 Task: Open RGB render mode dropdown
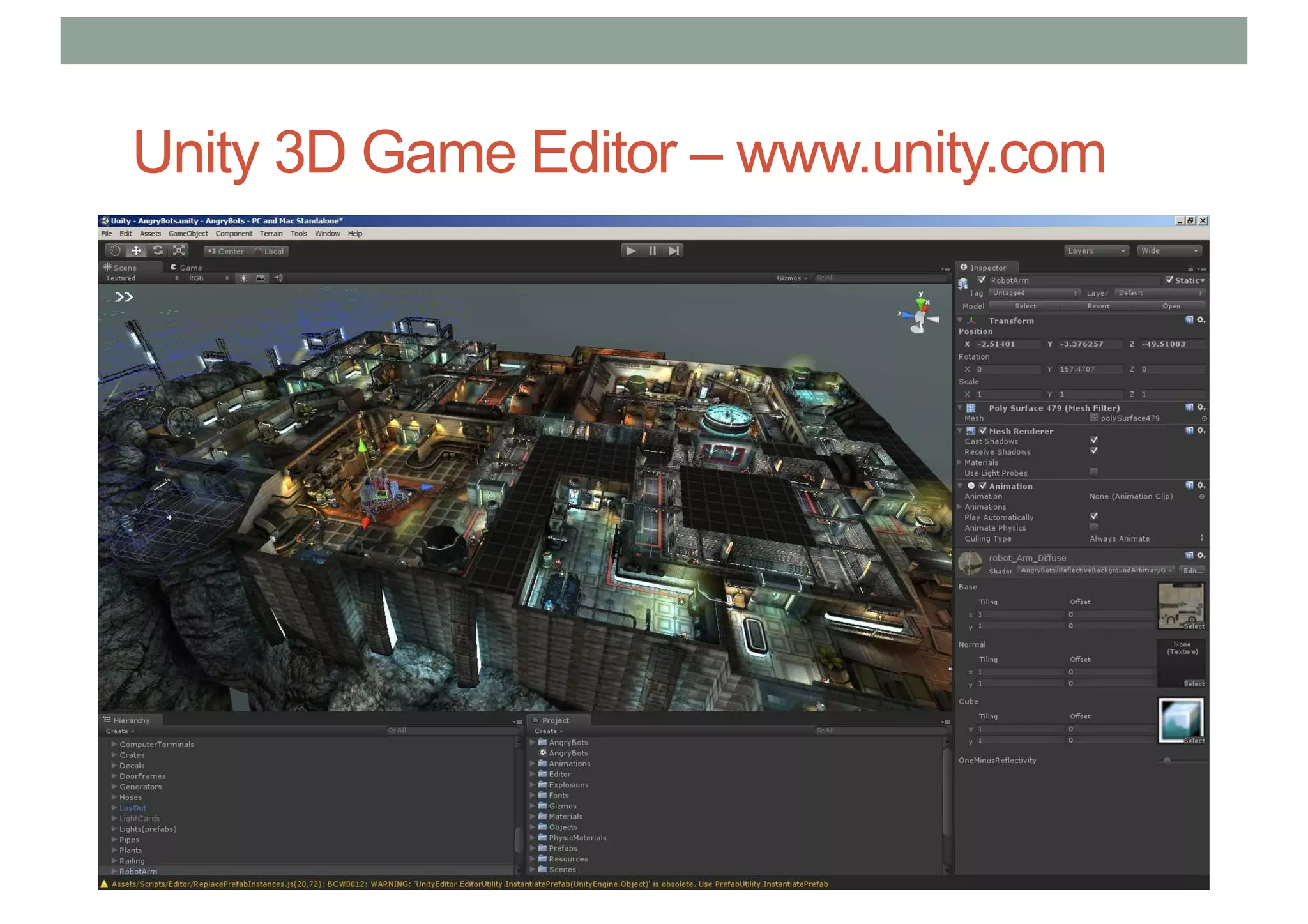point(208,278)
